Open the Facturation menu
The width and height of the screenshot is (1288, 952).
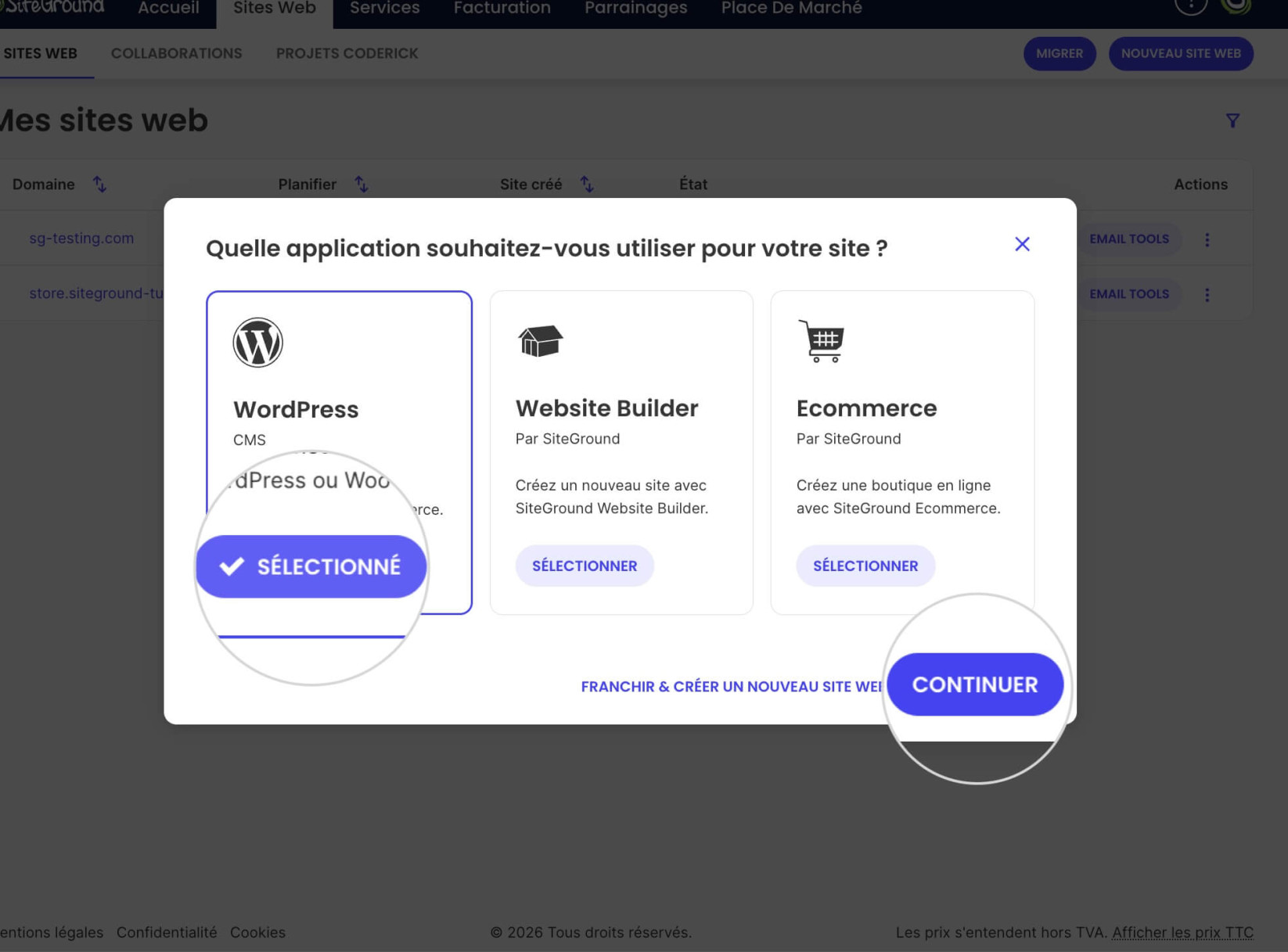502,9
